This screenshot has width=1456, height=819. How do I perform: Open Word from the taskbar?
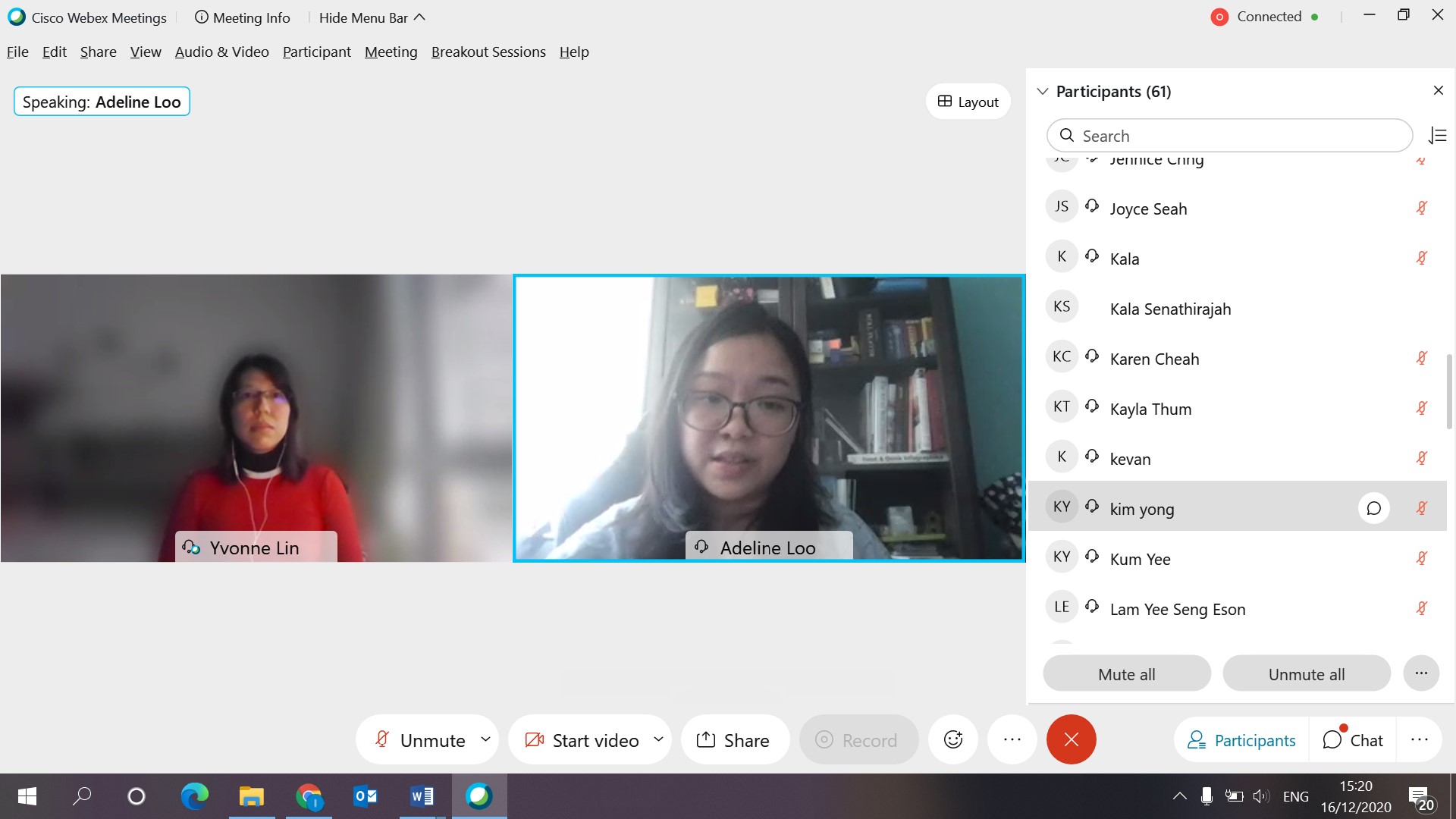[x=422, y=796]
